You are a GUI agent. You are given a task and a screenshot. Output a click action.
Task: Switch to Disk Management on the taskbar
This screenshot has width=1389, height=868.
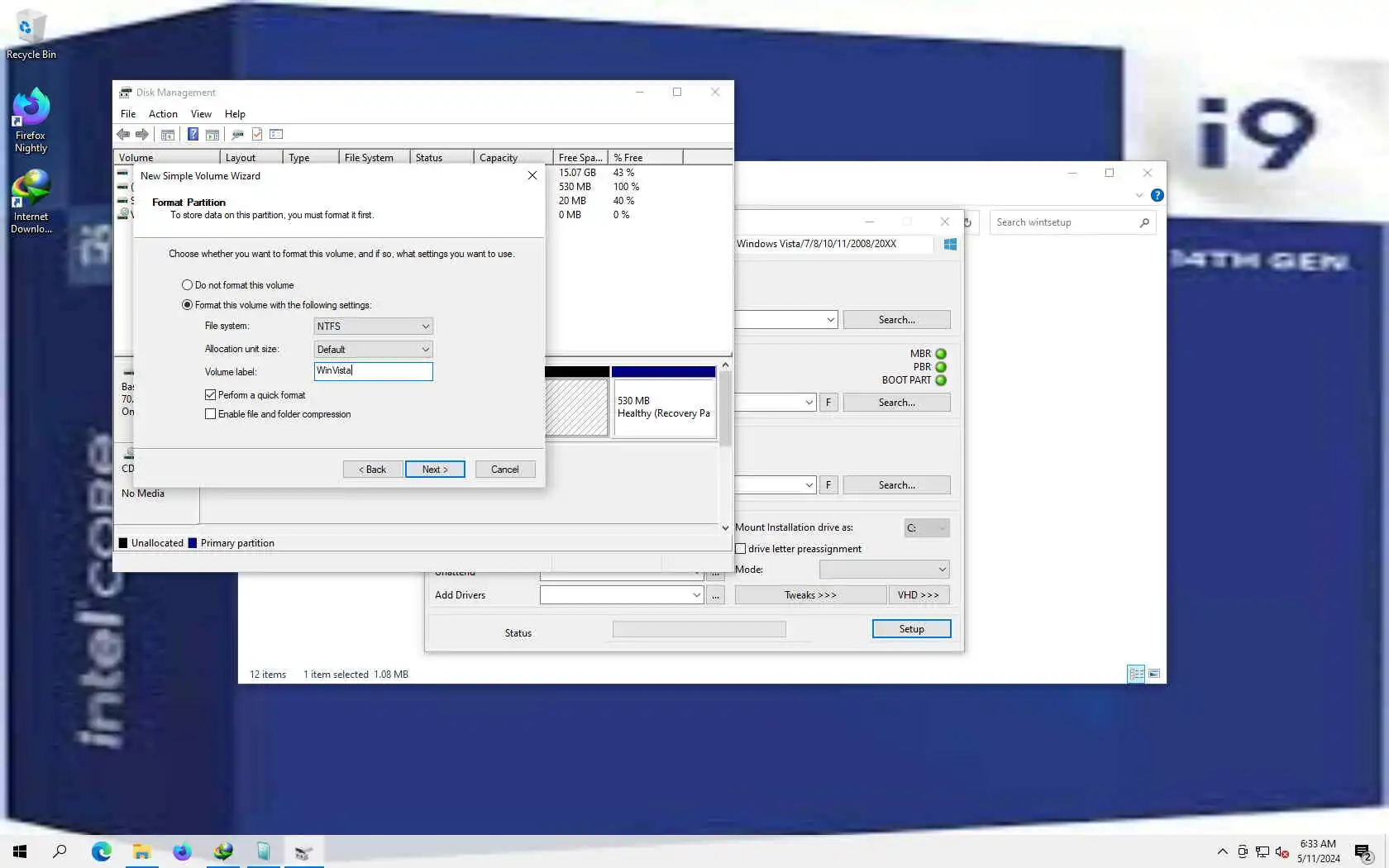[303, 851]
